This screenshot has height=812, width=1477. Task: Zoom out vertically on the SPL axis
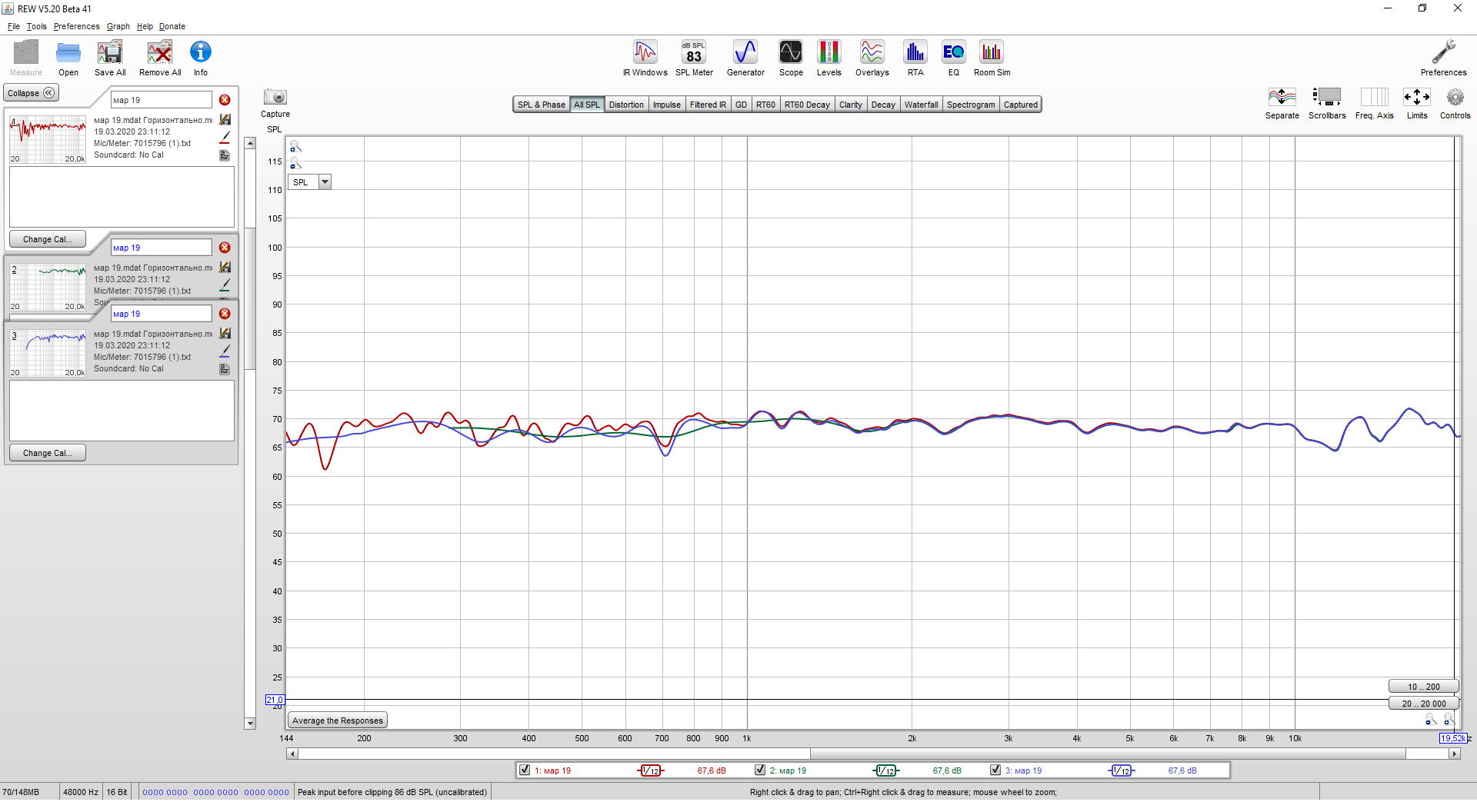click(x=296, y=164)
